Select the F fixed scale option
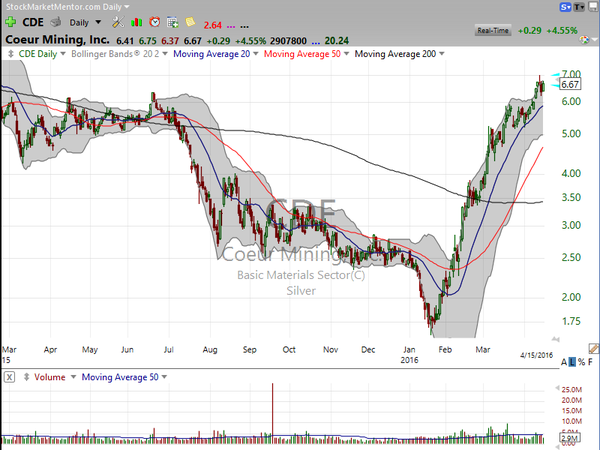 point(590,362)
